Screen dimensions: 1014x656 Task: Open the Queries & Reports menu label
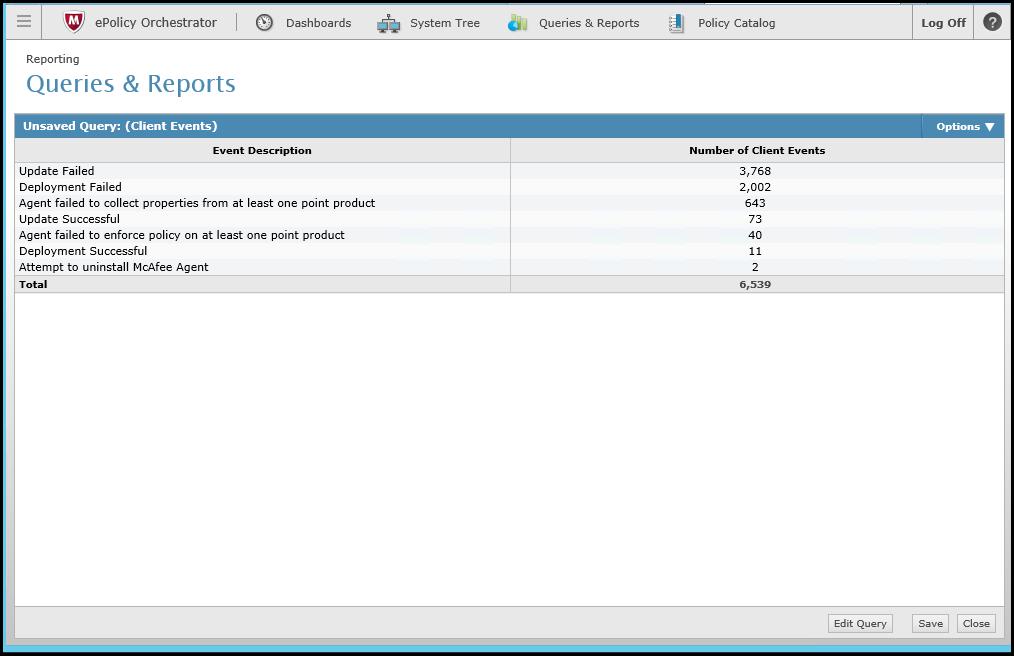[589, 23]
